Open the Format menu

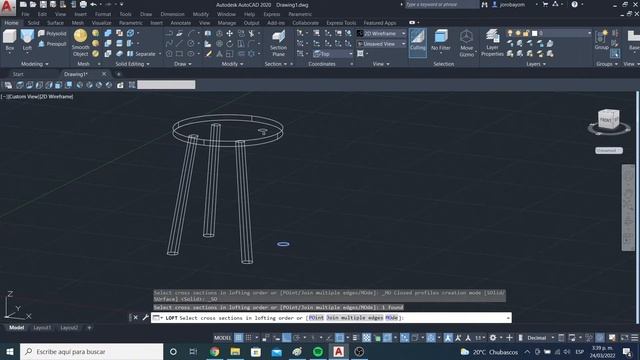[x=103, y=14]
